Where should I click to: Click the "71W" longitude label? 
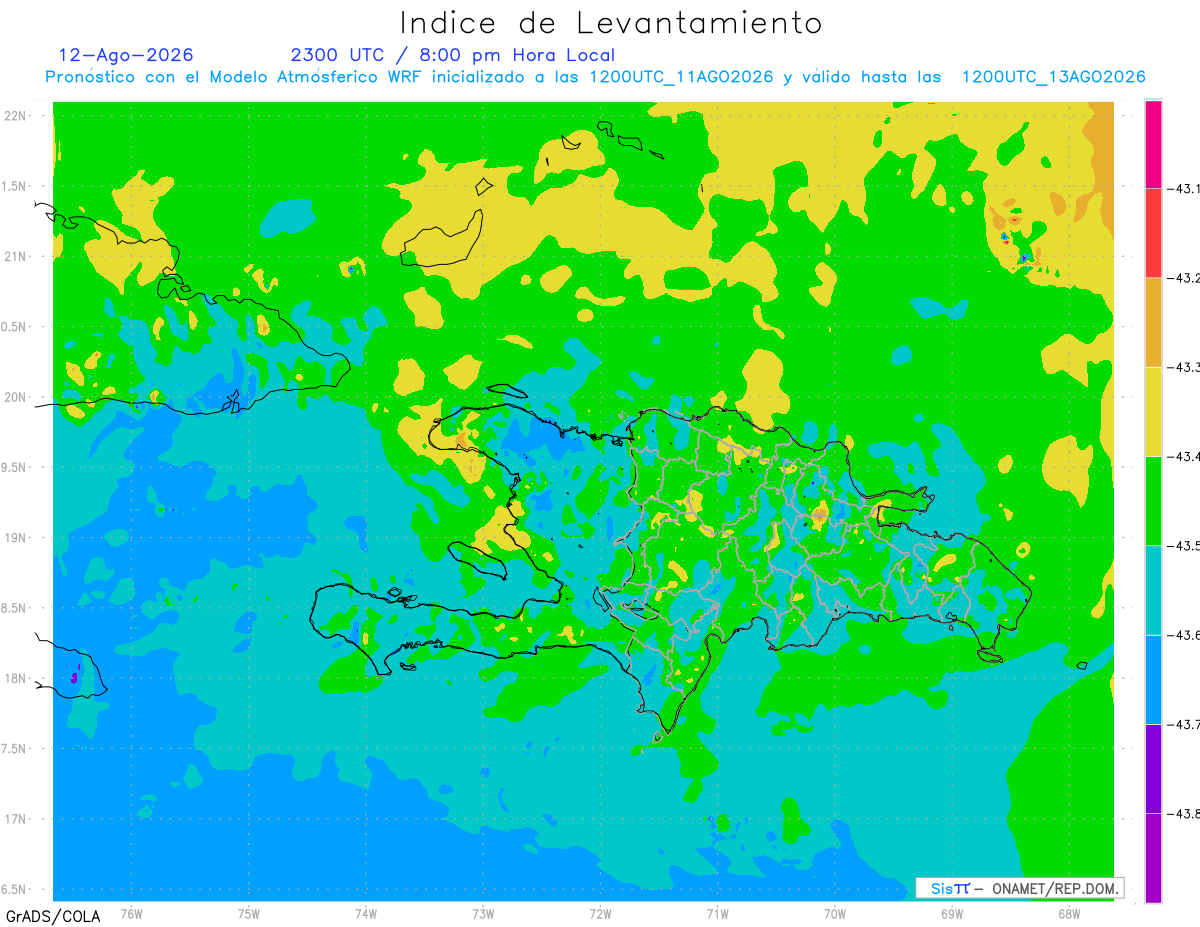click(717, 914)
